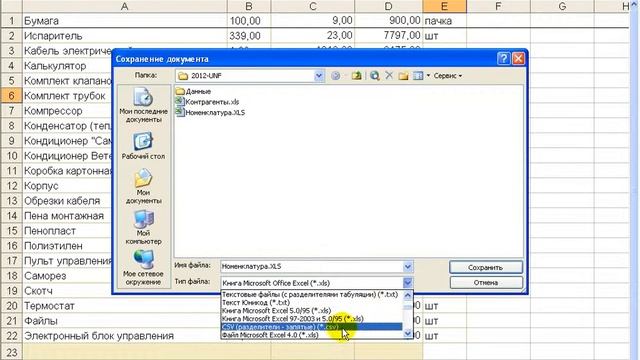Select column B header
Image resolution: width=640 pixels, height=360 pixels.
point(249,6)
